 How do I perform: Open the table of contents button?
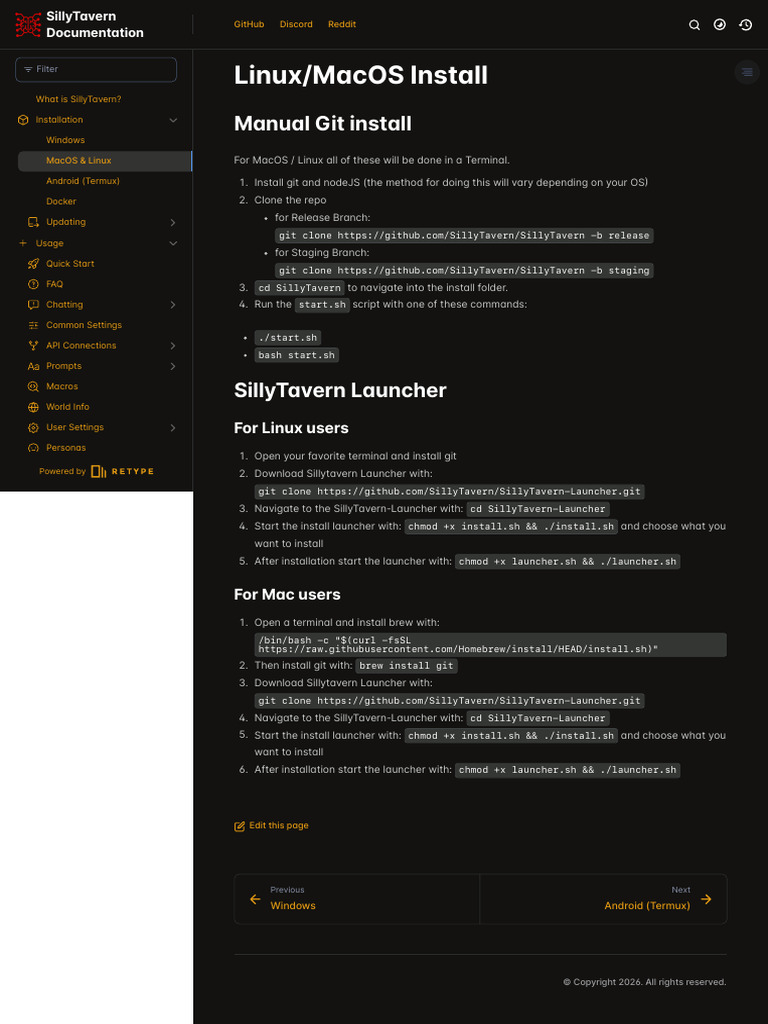[747, 72]
